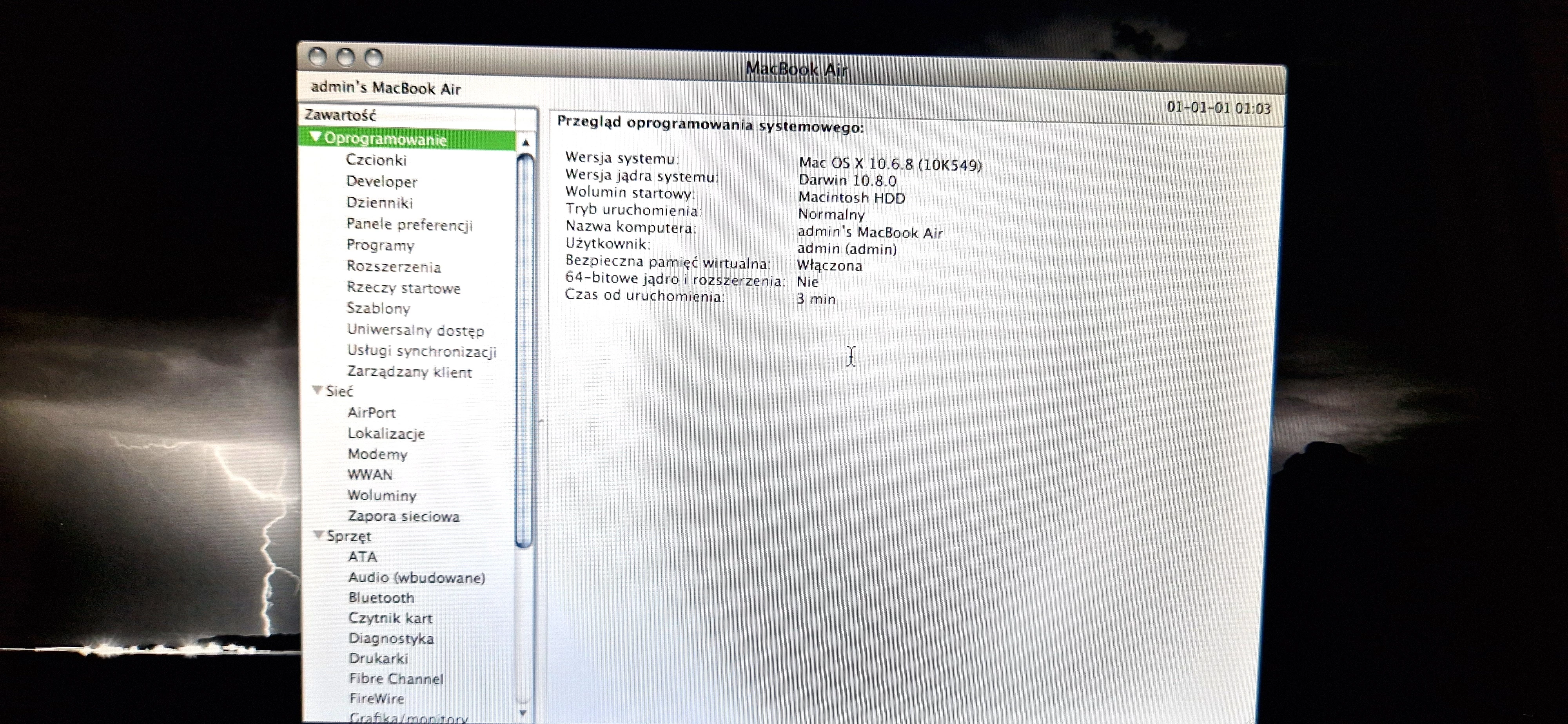Viewport: 1568px width, 724px height.
Task: Select Rzeczy startowe item
Action: click(404, 288)
